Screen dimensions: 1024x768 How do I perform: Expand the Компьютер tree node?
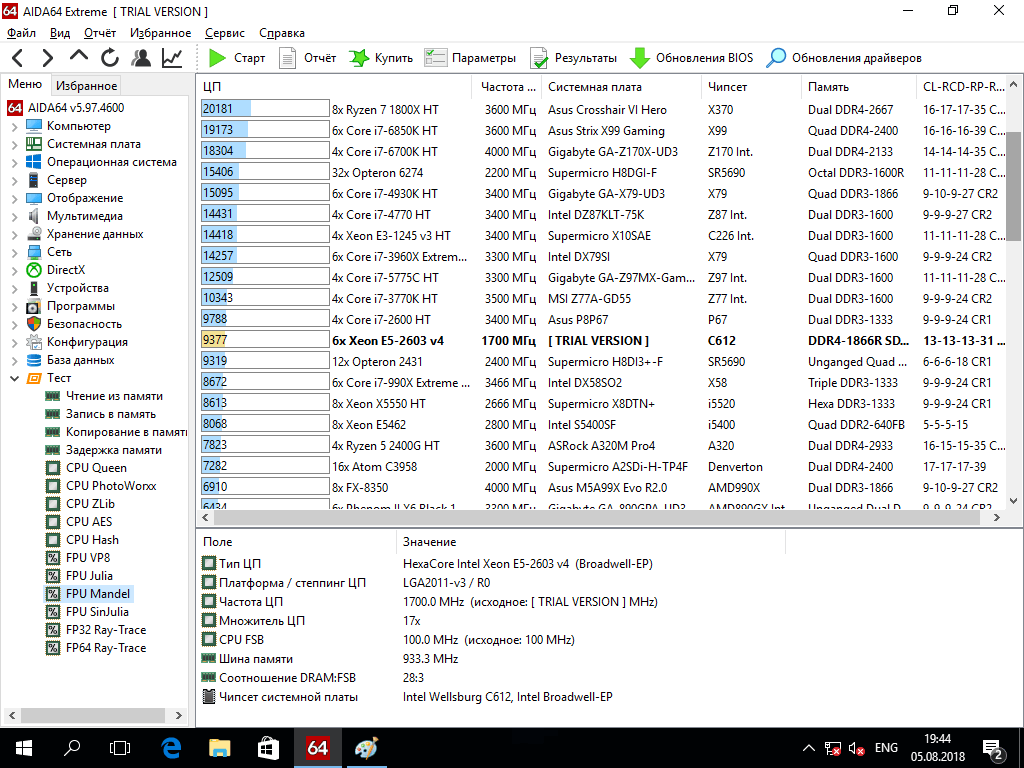14,127
